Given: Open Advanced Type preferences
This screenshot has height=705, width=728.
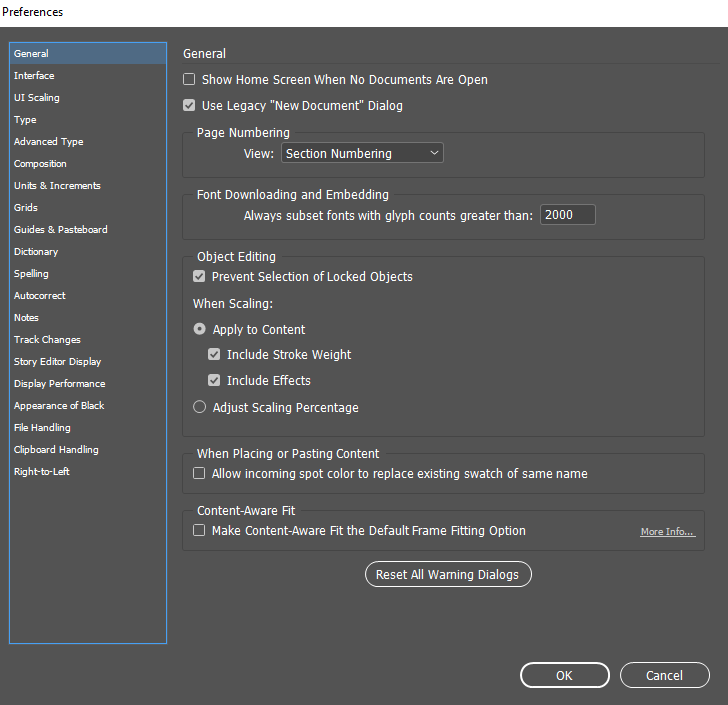Looking at the screenshot, I should click(88, 142).
